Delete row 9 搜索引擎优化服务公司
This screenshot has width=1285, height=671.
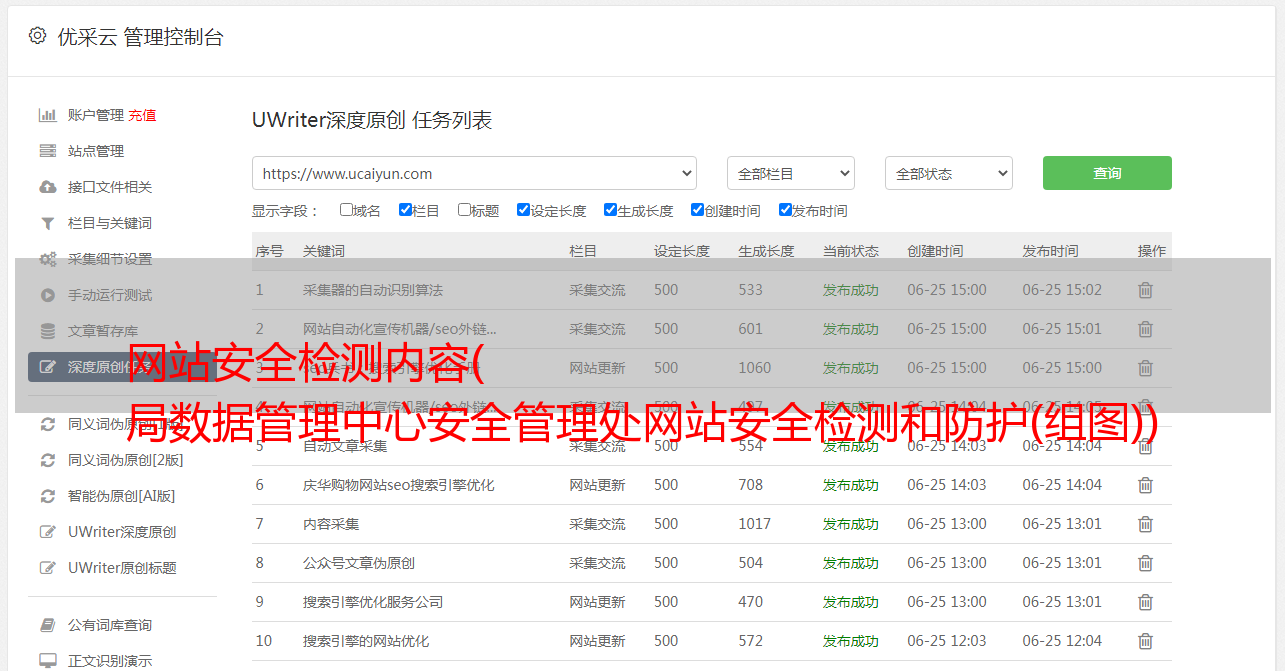[x=1145, y=602]
